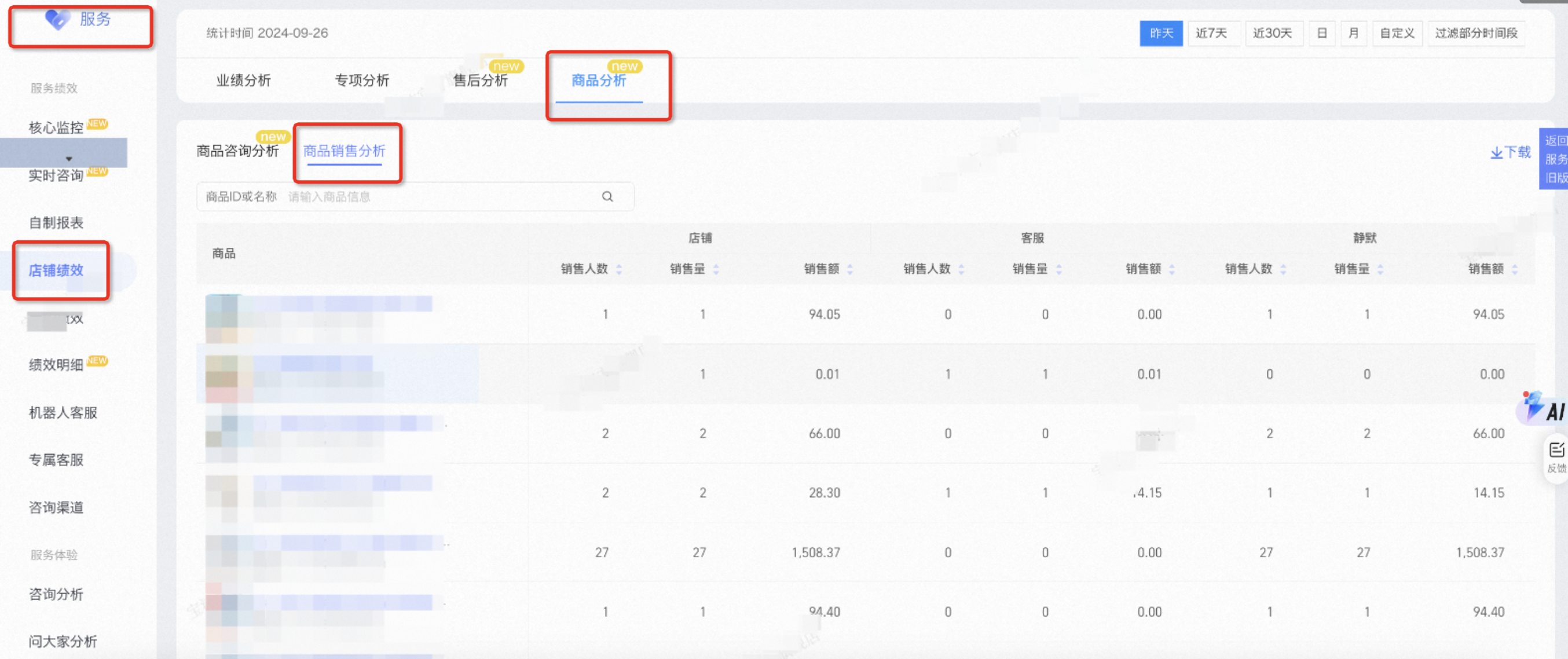Open 绩效明细 in the sidebar
Viewport: 1568px width, 659px height.
[56, 365]
